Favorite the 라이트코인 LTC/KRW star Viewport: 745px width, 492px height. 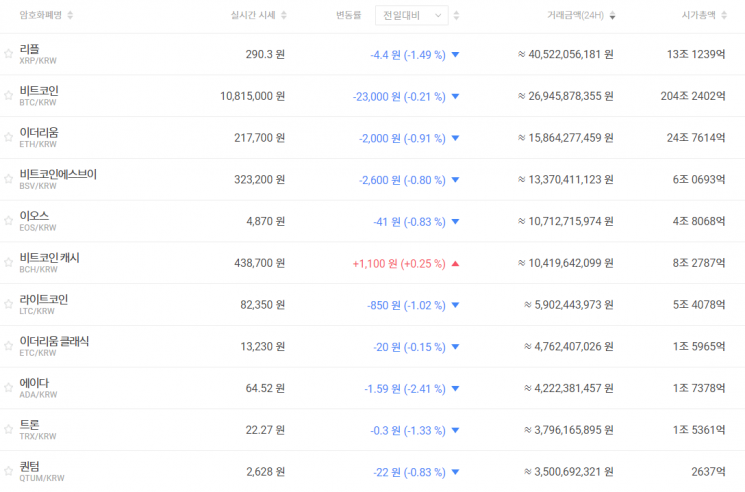pos(8,304)
